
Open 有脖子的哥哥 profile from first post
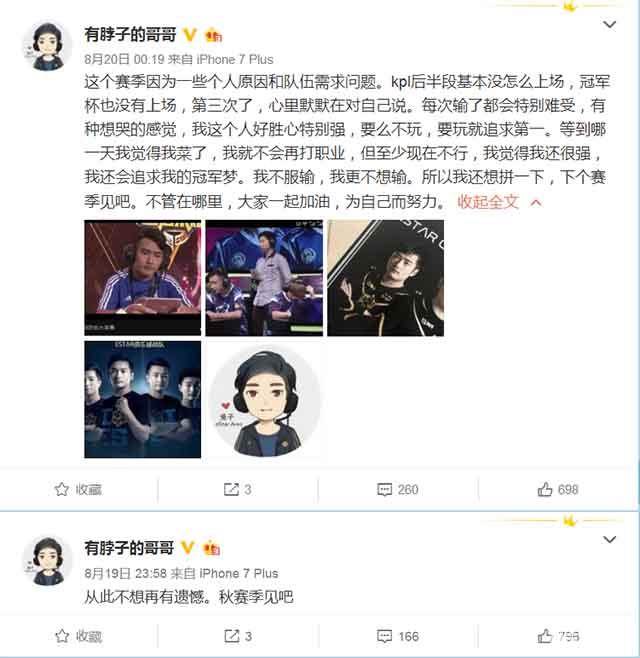130,34
